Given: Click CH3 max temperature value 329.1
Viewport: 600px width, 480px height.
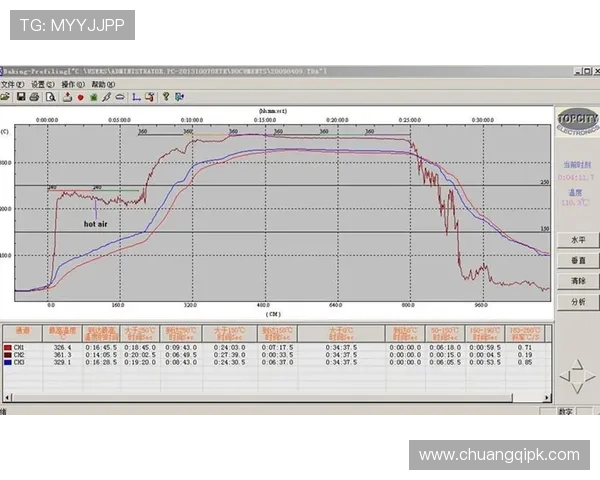Looking at the screenshot, I should [62, 362].
